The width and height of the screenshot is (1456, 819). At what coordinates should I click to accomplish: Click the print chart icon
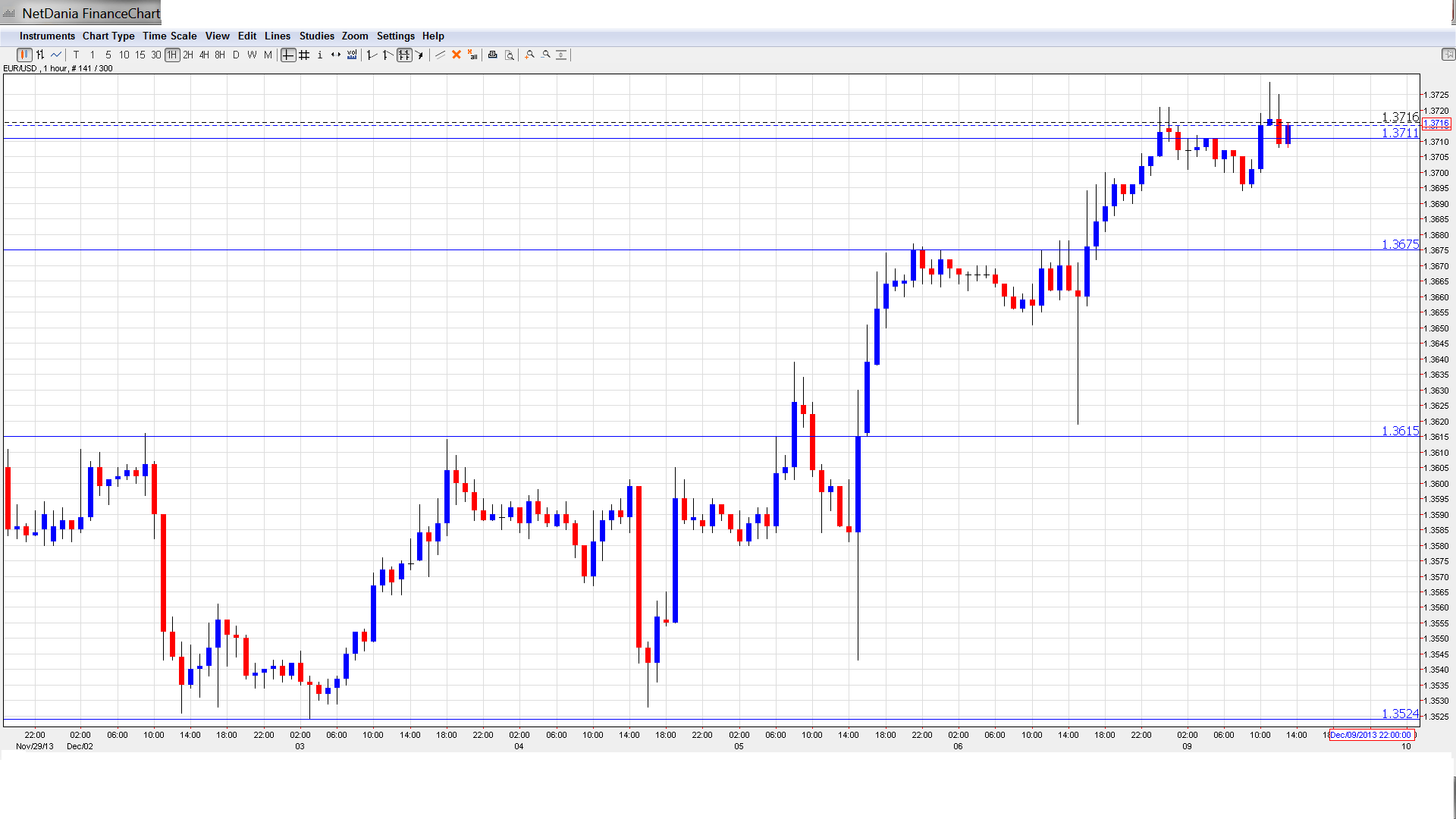pos(493,55)
